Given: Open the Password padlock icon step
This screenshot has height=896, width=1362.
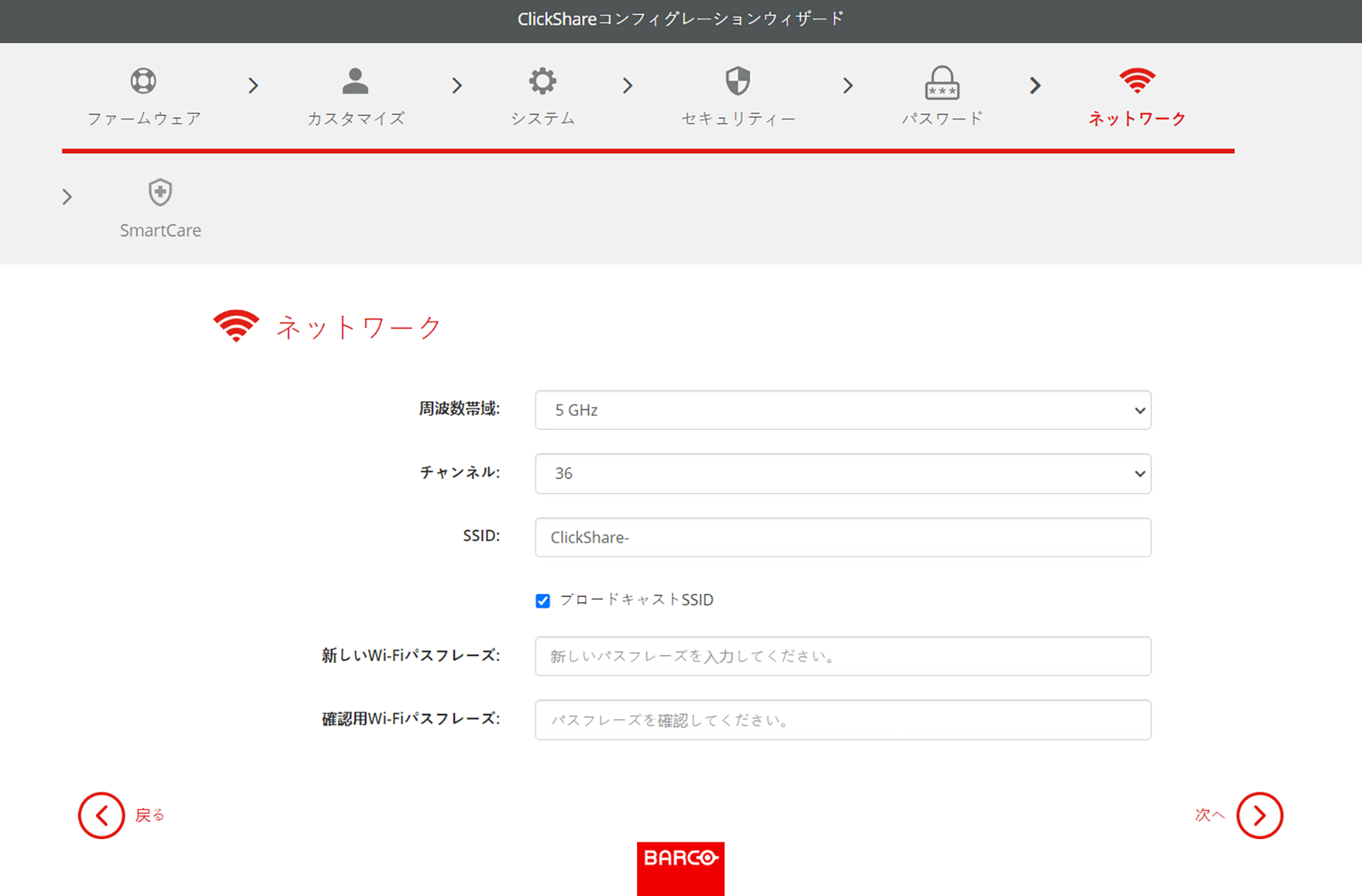Looking at the screenshot, I should click(x=942, y=83).
